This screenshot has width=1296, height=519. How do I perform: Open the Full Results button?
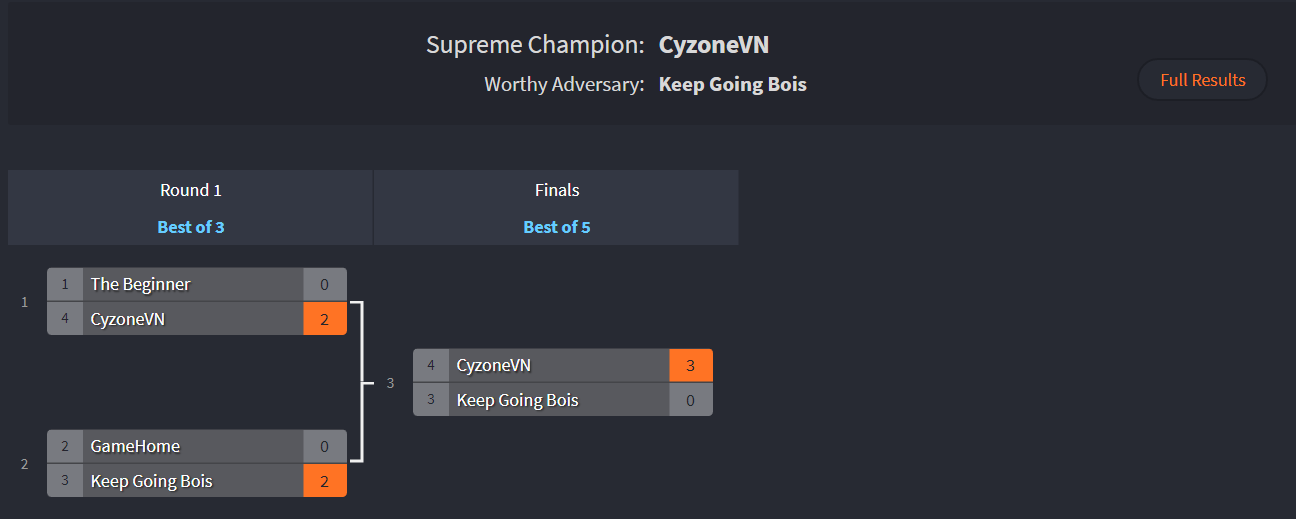pyautogui.click(x=1202, y=80)
